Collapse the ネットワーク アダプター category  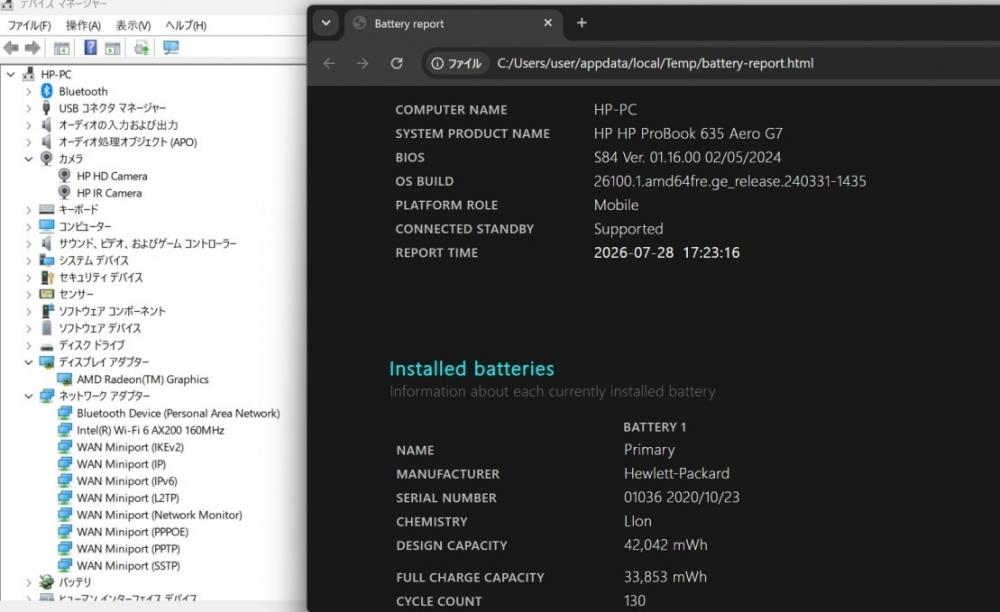(29, 396)
